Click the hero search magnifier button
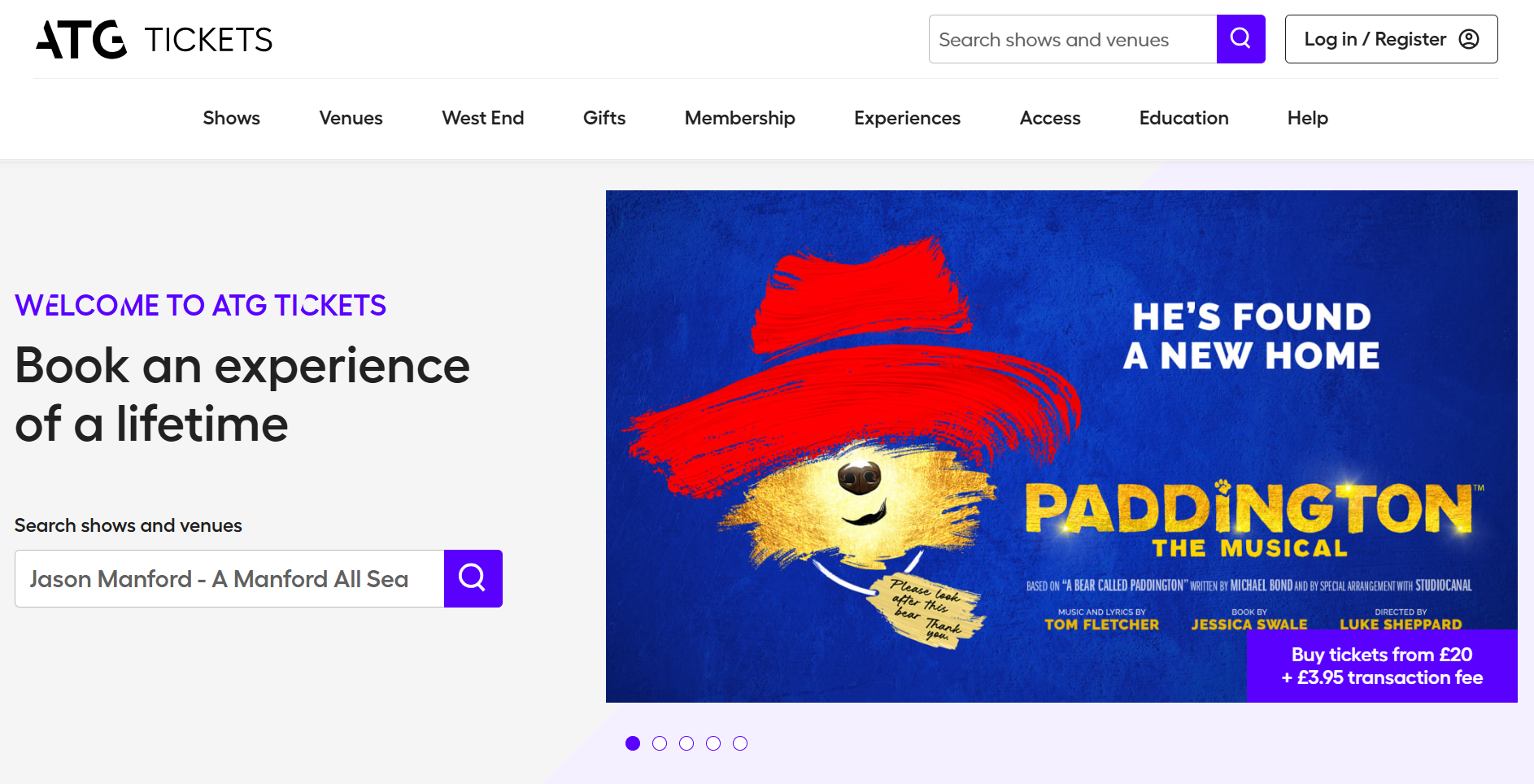 pyautogui.click(x=473, y=578)
